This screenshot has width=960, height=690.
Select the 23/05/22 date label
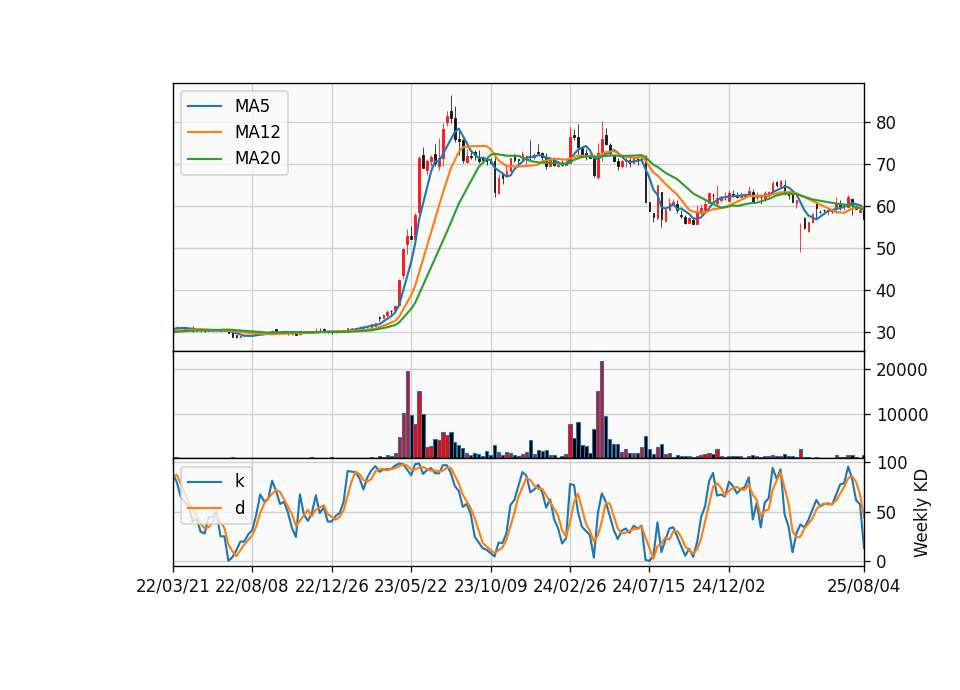(x=411, y=586)
